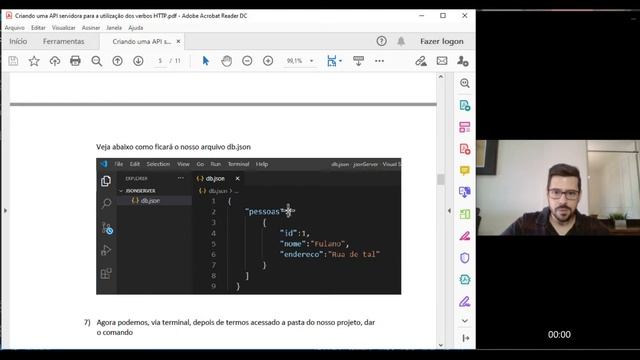640x360 pixels.
Task: Open the purple pen tool in right pane
Action: (464, 302)
